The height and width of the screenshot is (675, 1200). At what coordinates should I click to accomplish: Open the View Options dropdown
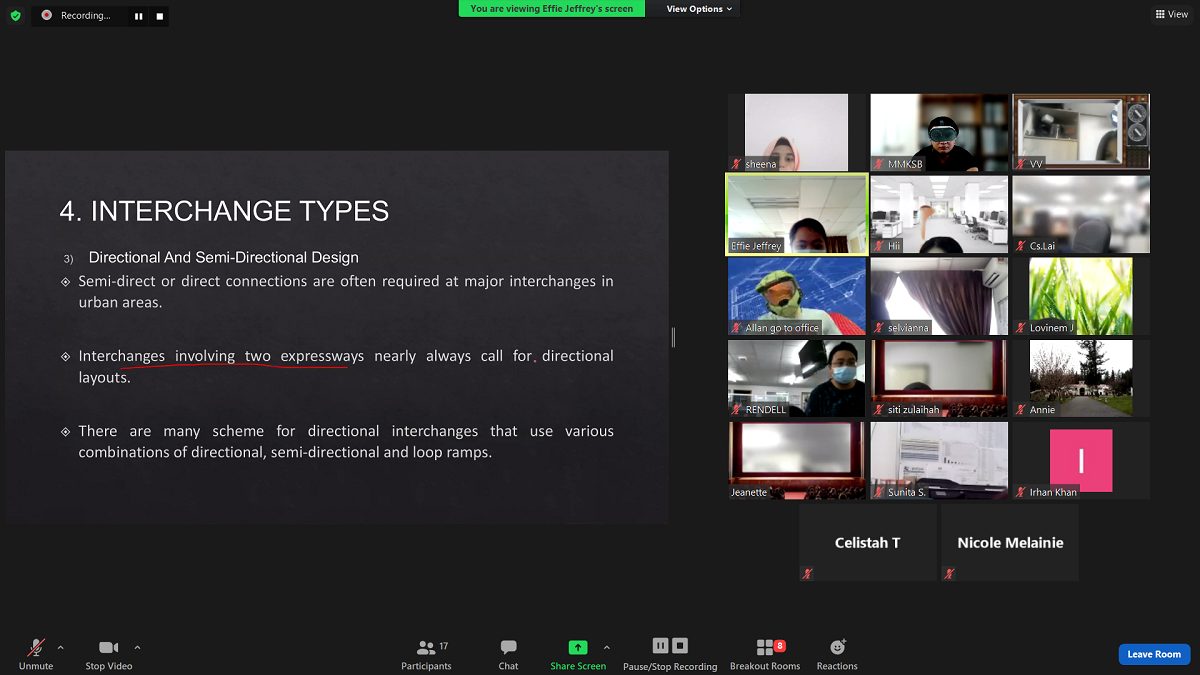point(699,9)
